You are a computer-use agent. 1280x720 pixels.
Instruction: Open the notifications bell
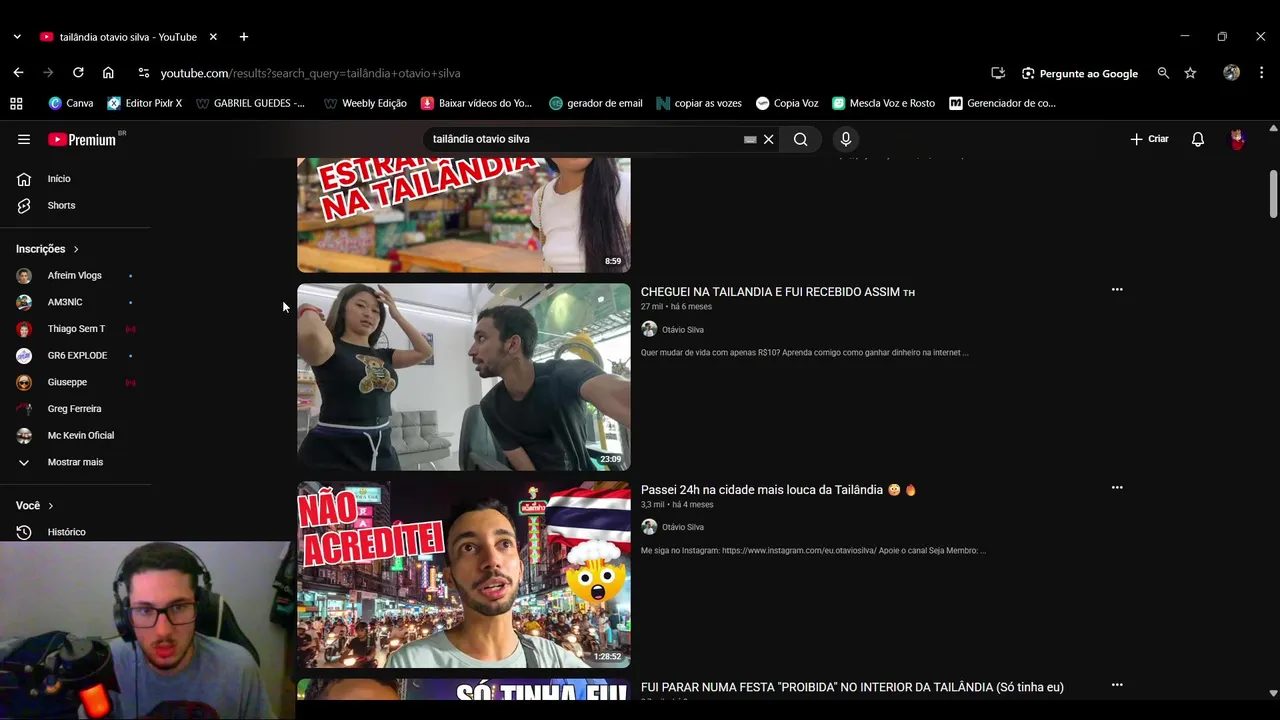(1198, 139)
